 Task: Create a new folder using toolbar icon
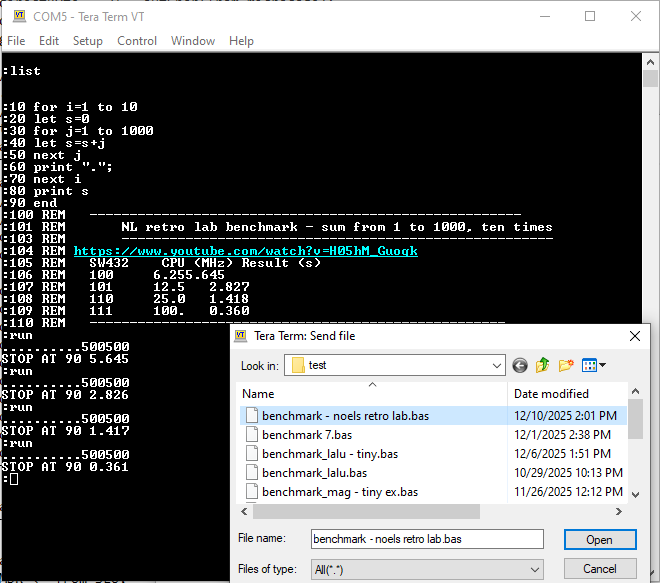click(566, 366)
